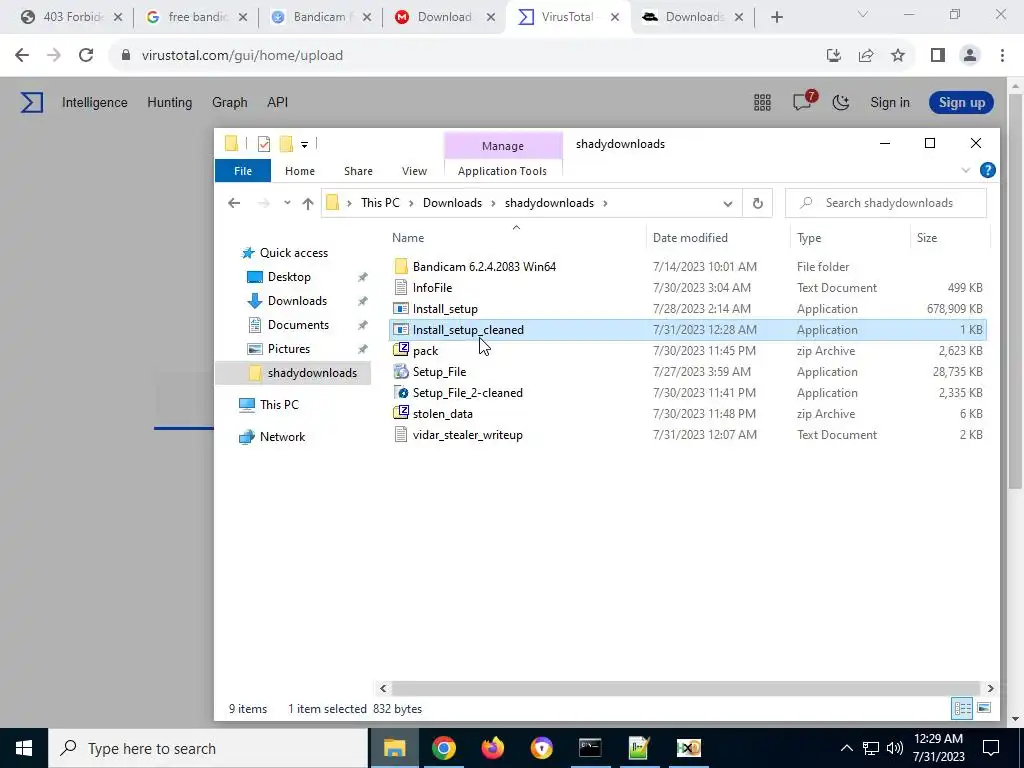Screen dimensions: 1024x768
Task: Click Explorer back navigation arrow
Action: coord(234,203)
